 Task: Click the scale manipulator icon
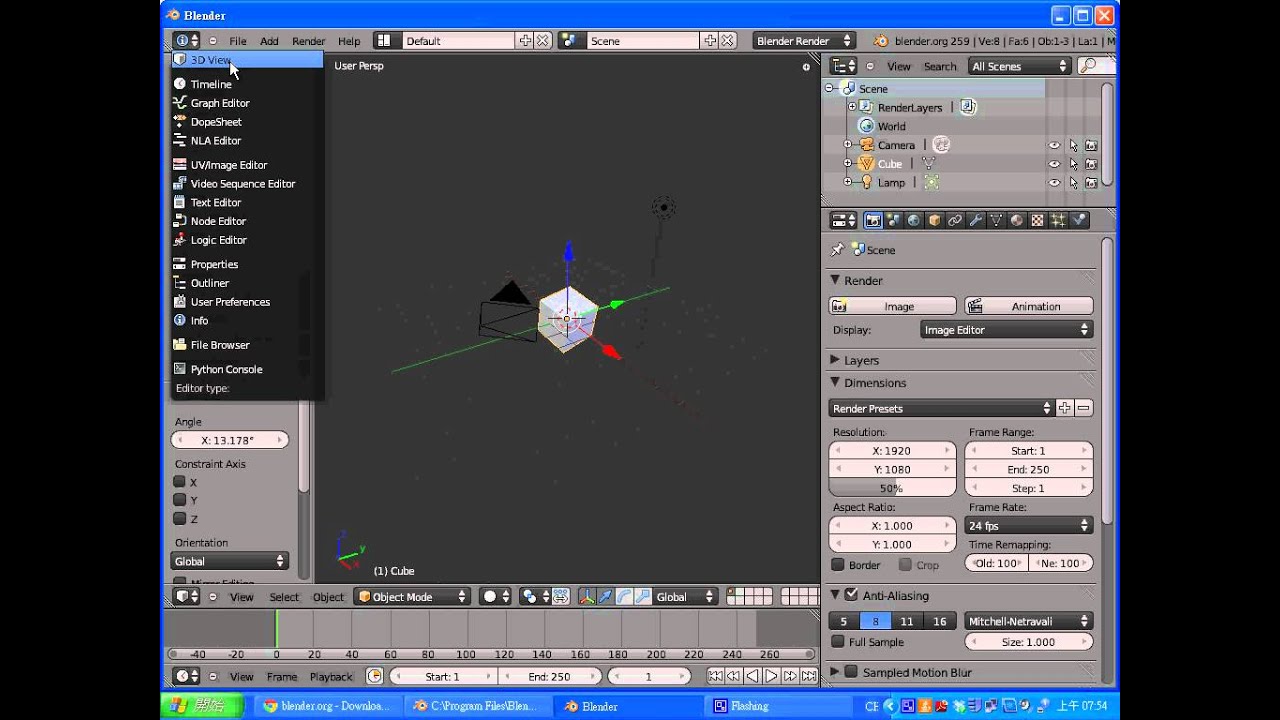(x=643, y=597)
